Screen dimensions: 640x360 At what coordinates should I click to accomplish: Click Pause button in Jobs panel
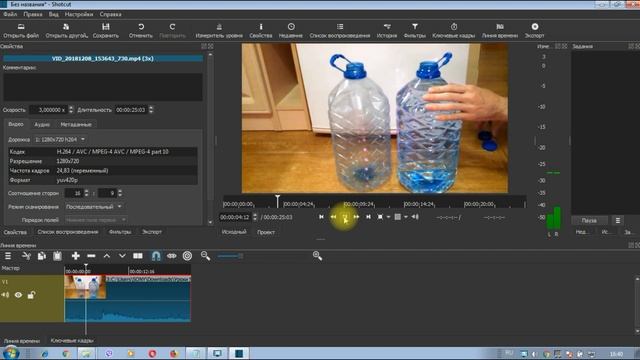pos(589,220)
